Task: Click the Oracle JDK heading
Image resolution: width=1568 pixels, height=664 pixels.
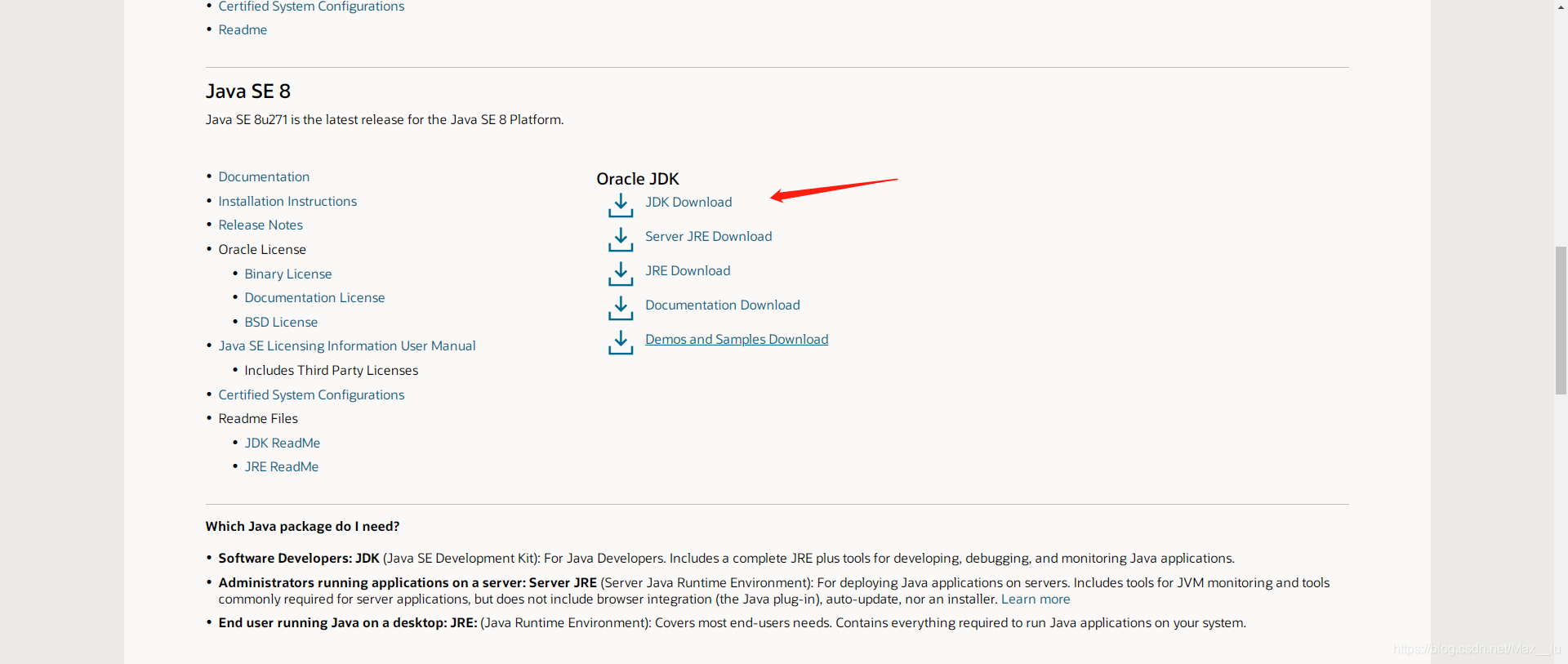Action: 638,178
